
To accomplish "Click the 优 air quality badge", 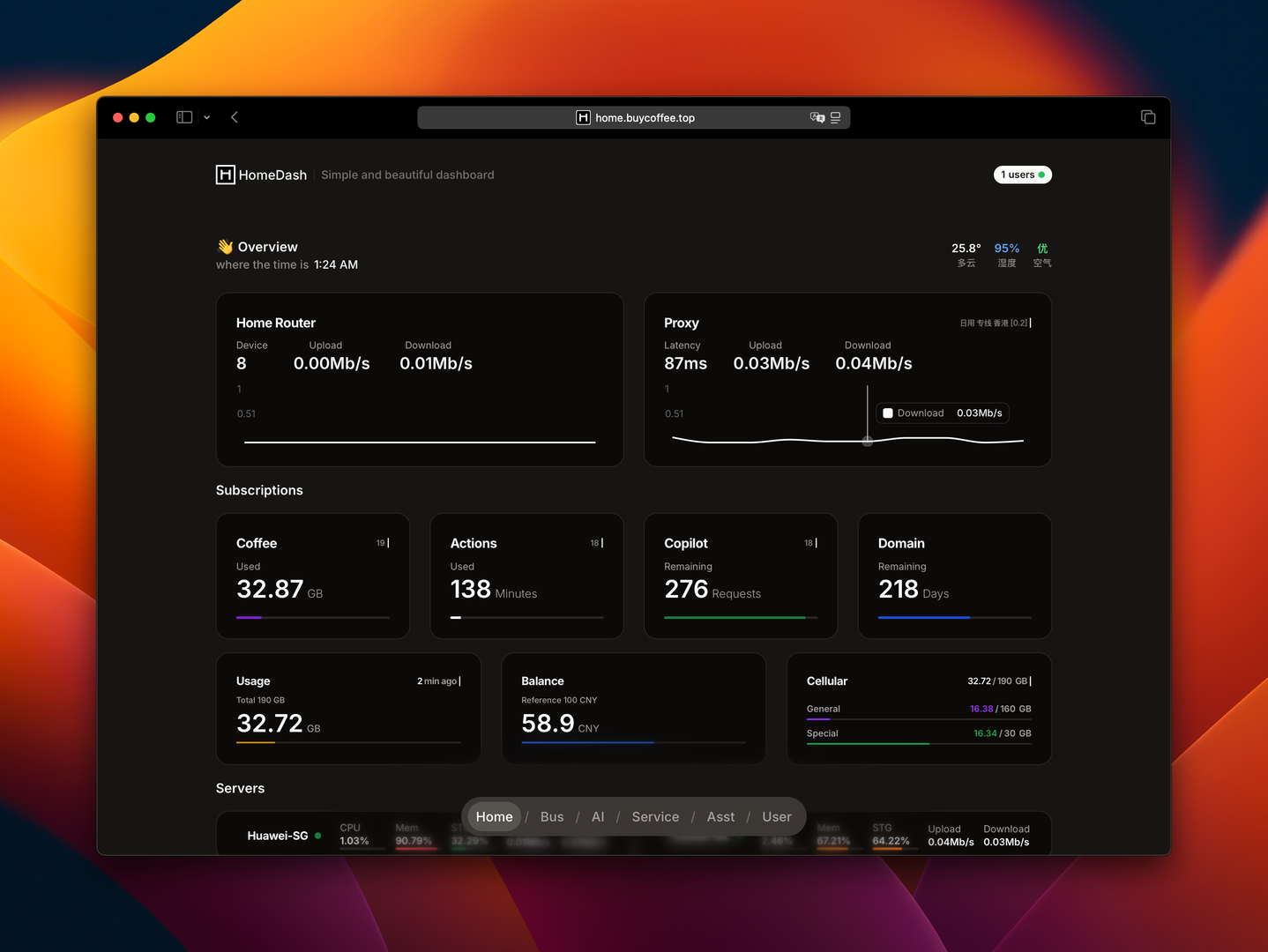I will [1041, 249].
